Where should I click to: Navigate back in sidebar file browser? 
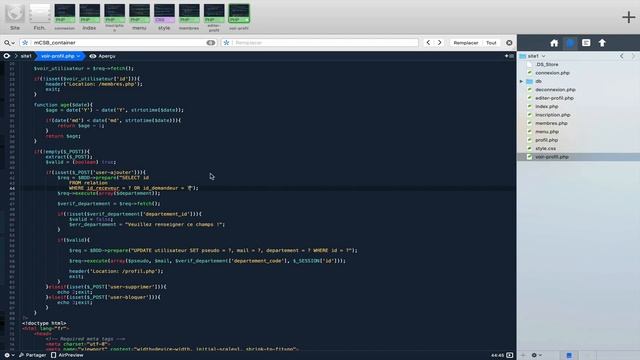(x=622, y=56)
